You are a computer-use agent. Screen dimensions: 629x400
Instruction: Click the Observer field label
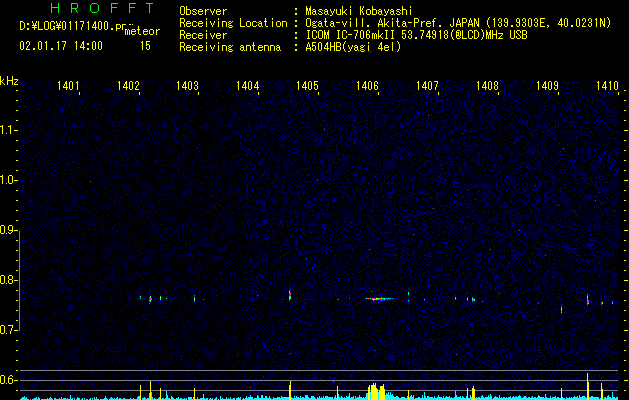click(203, 11)
